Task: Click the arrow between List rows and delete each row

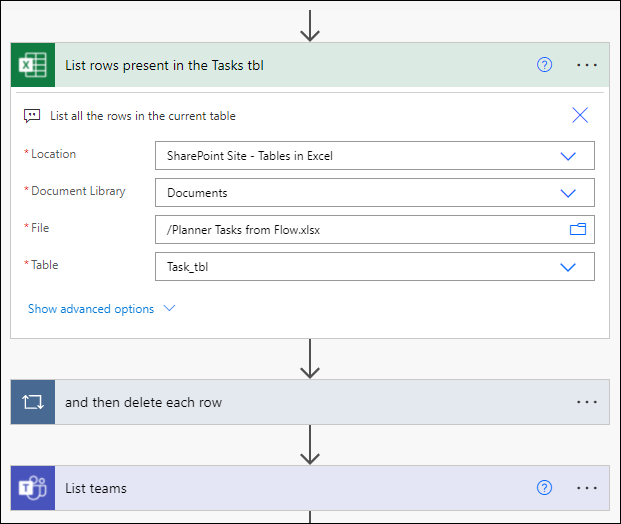Action: click(310, 358)
